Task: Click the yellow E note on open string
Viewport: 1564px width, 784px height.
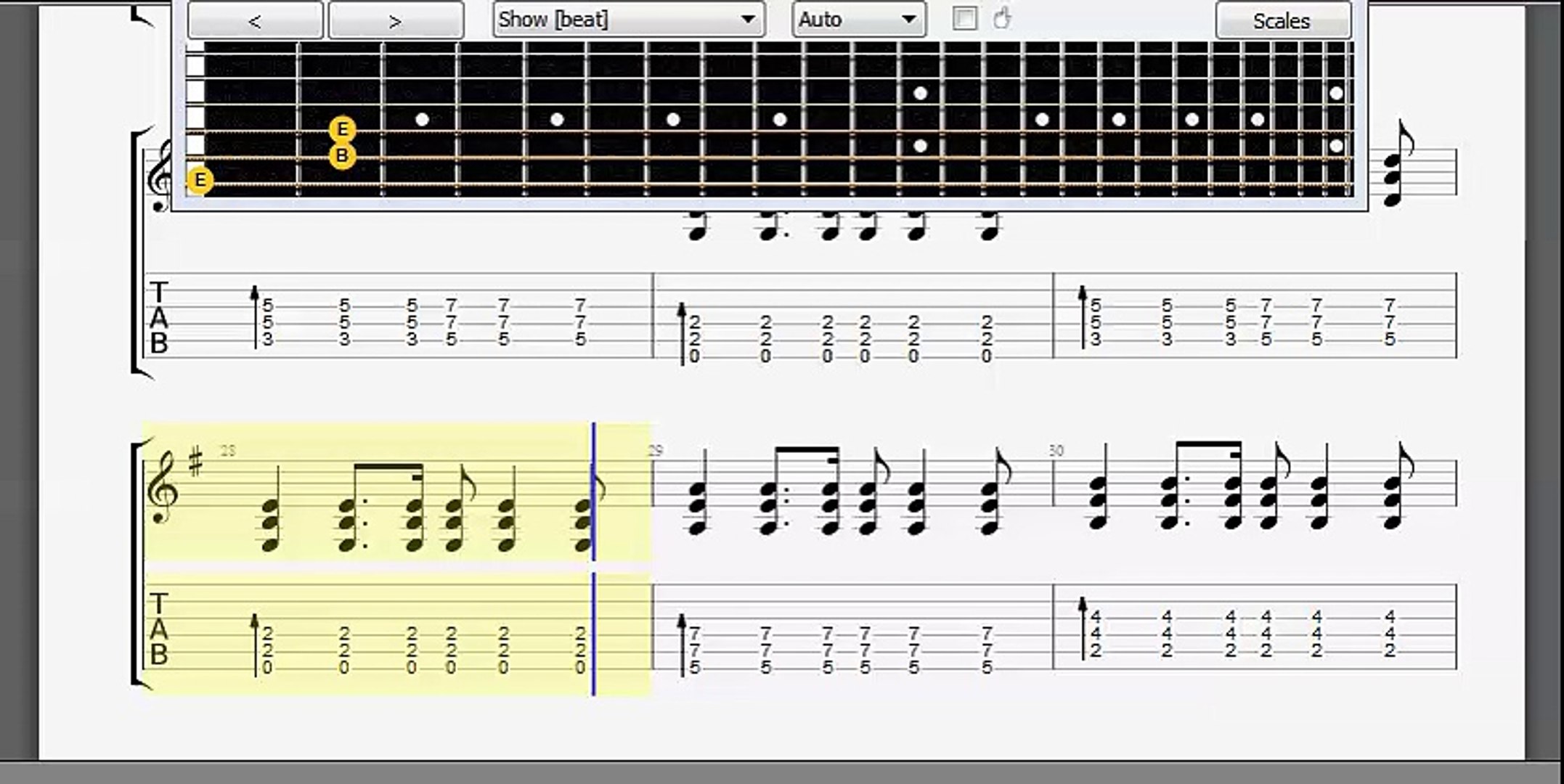Action: pyautogui.click(x=200, y=180)
